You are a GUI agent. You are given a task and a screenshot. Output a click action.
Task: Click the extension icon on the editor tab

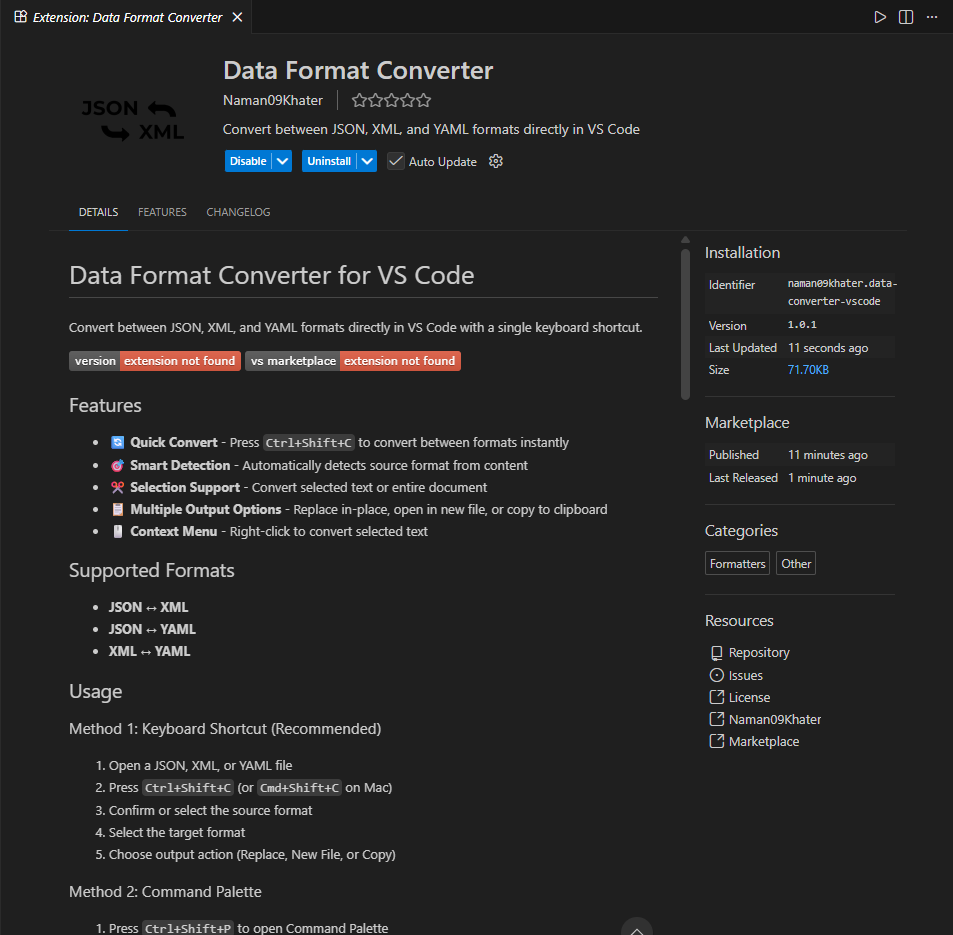(20, 17)
